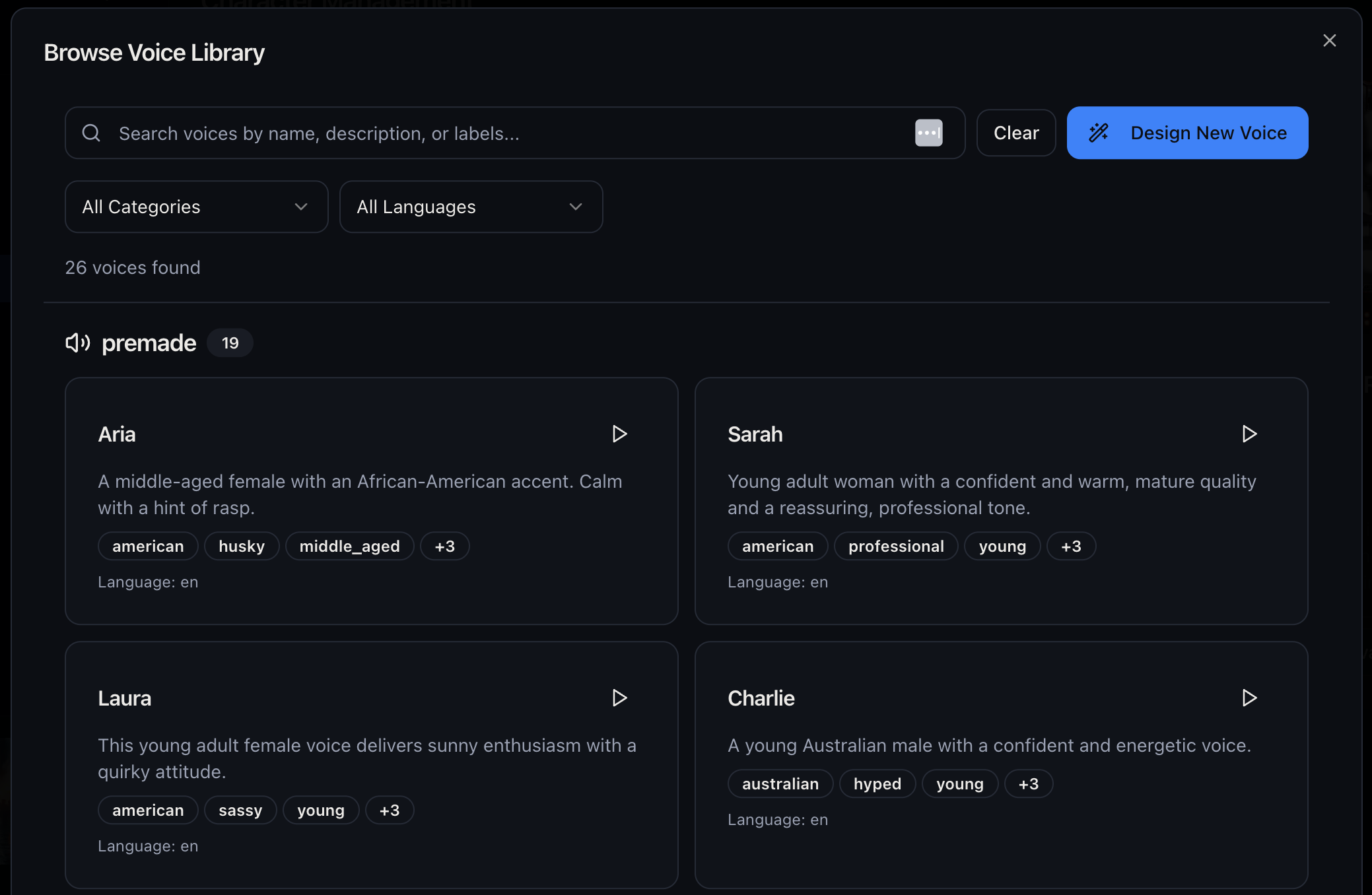Select the professional tag on Sarah

pos(895,547)
